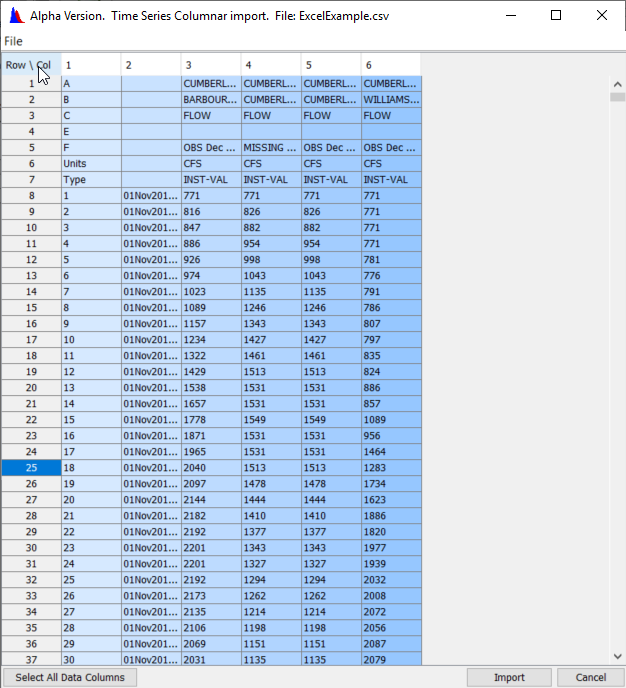Maximize the import window
The image size is (626, 688).
[556, 16]
